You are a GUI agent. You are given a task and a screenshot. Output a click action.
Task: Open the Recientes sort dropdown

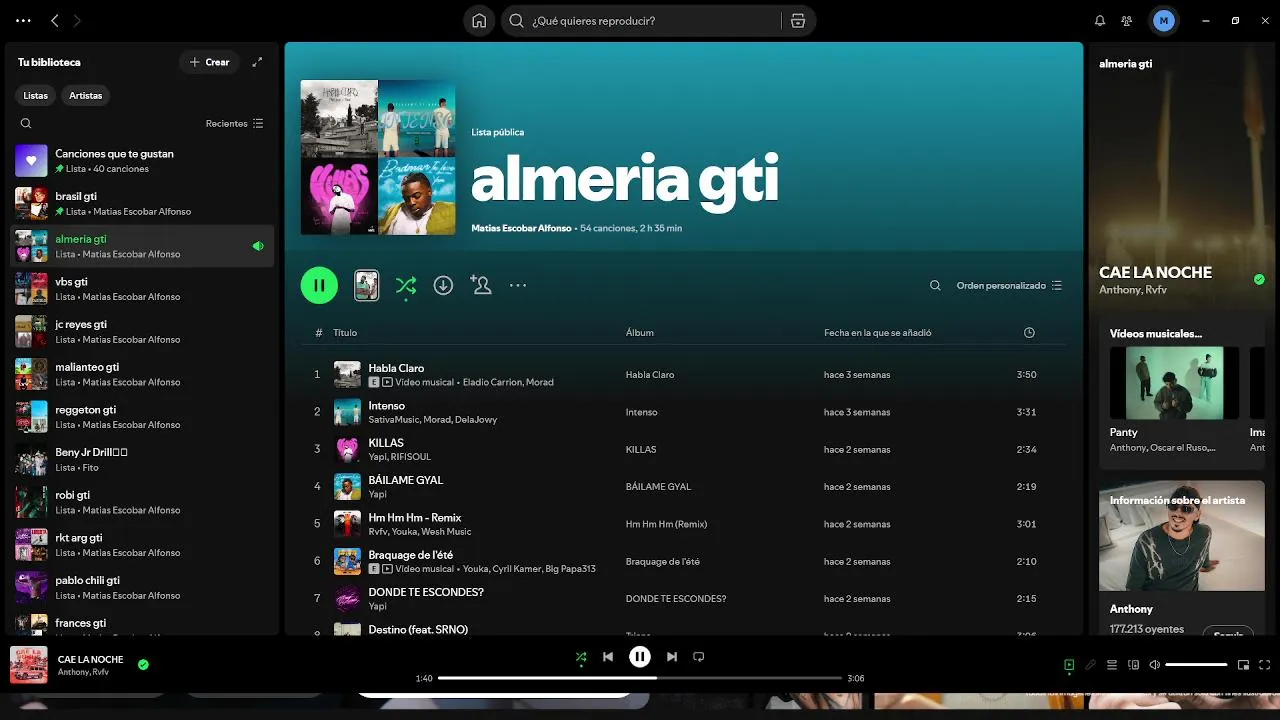(235, 123)
